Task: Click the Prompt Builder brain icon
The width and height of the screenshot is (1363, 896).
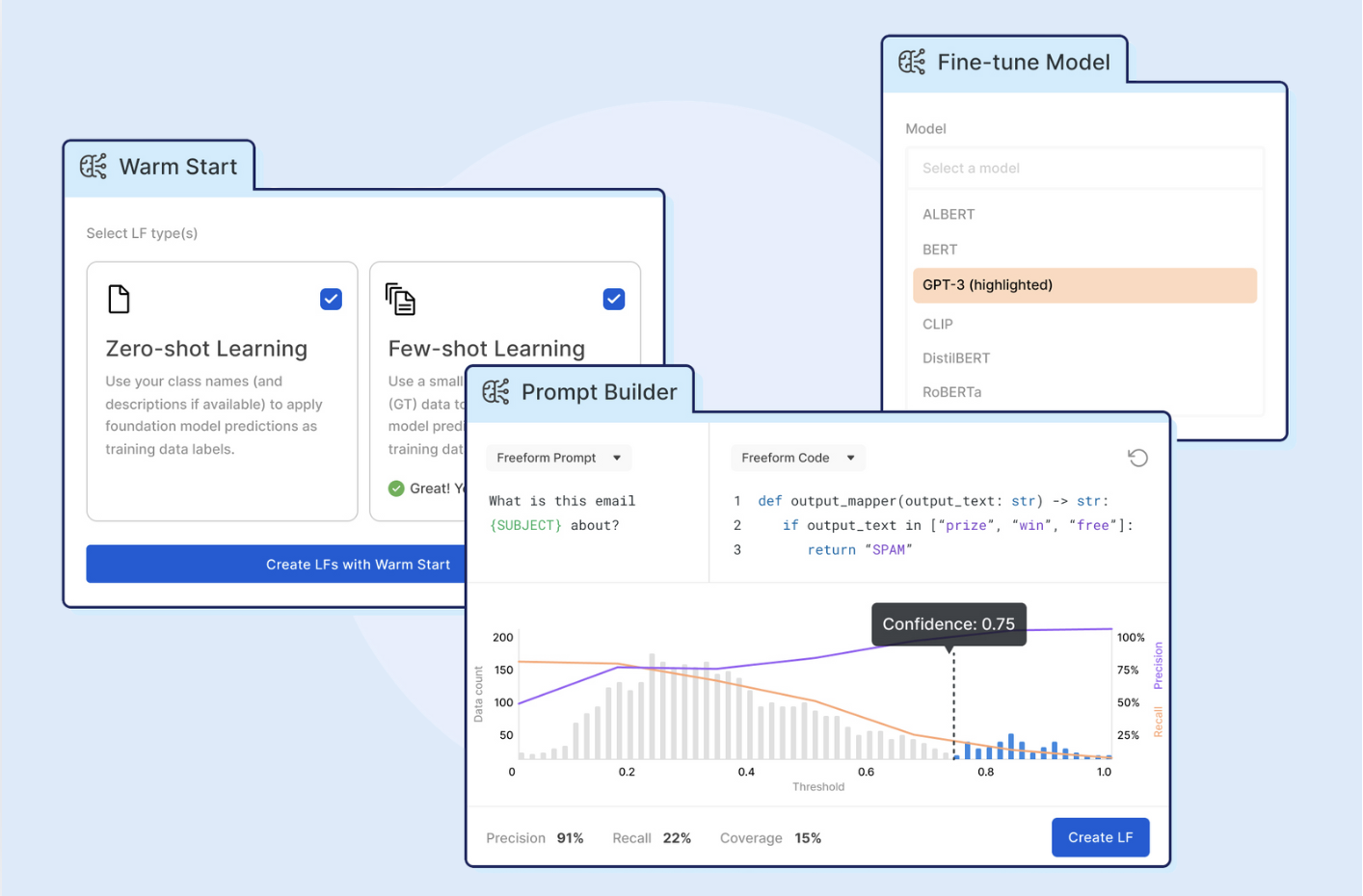Action: coord(495,392)
